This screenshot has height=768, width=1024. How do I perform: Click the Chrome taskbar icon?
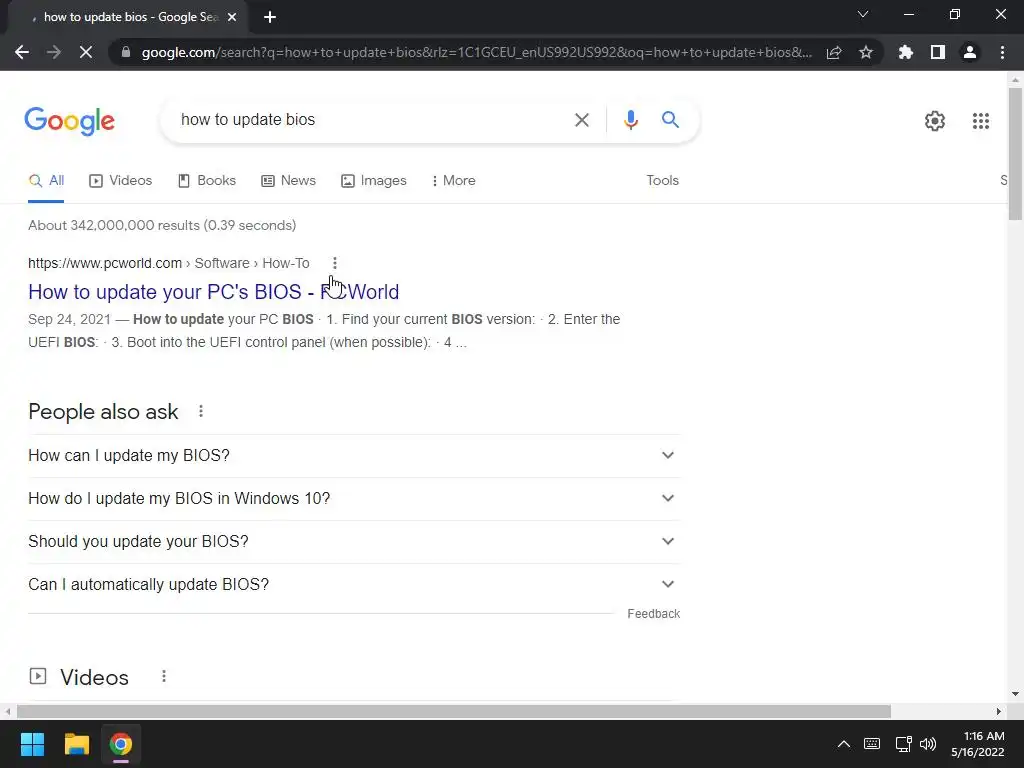tap(121, 744)
